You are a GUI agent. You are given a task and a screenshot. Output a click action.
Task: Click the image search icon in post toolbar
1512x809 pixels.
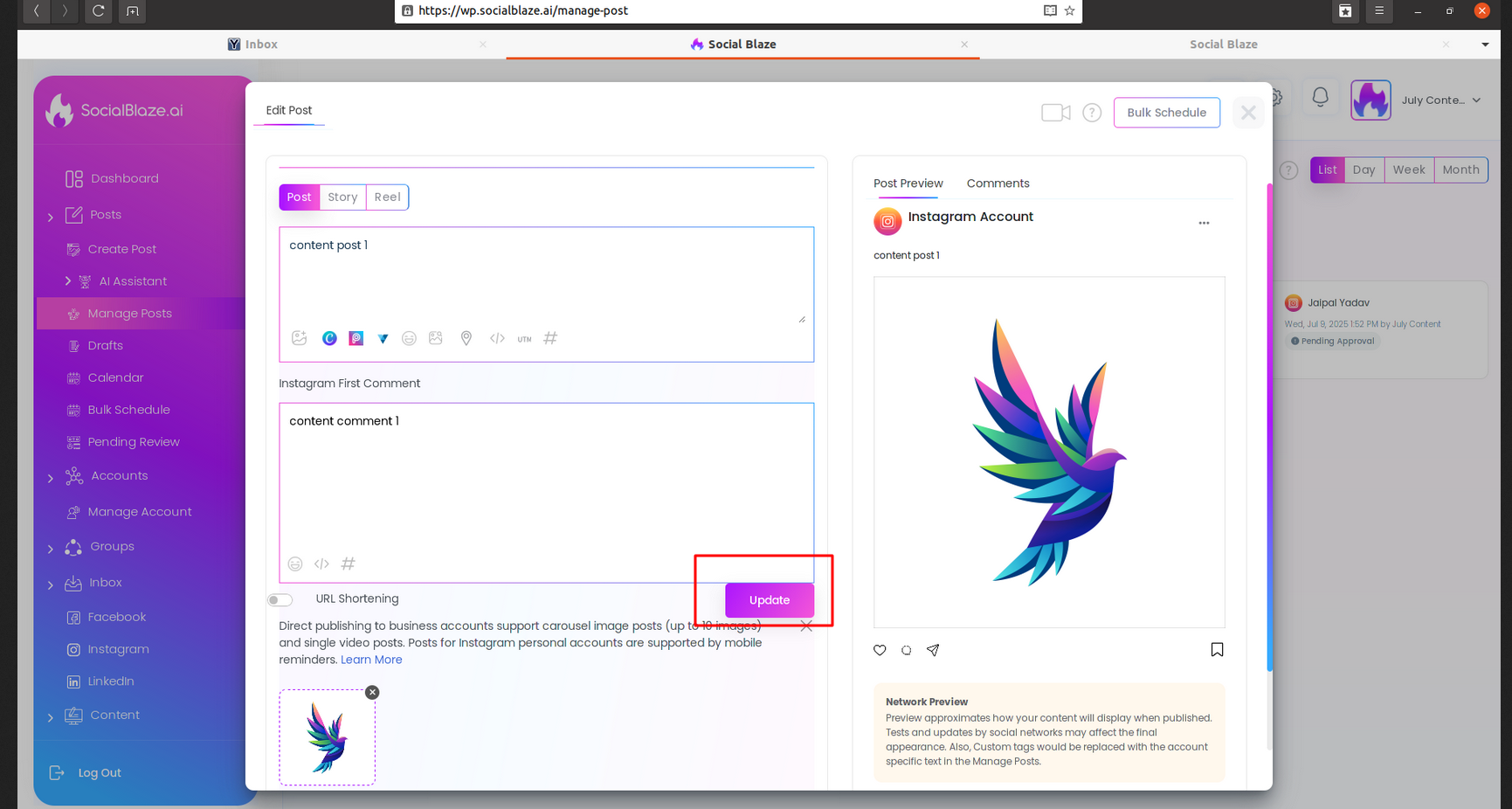436,338
